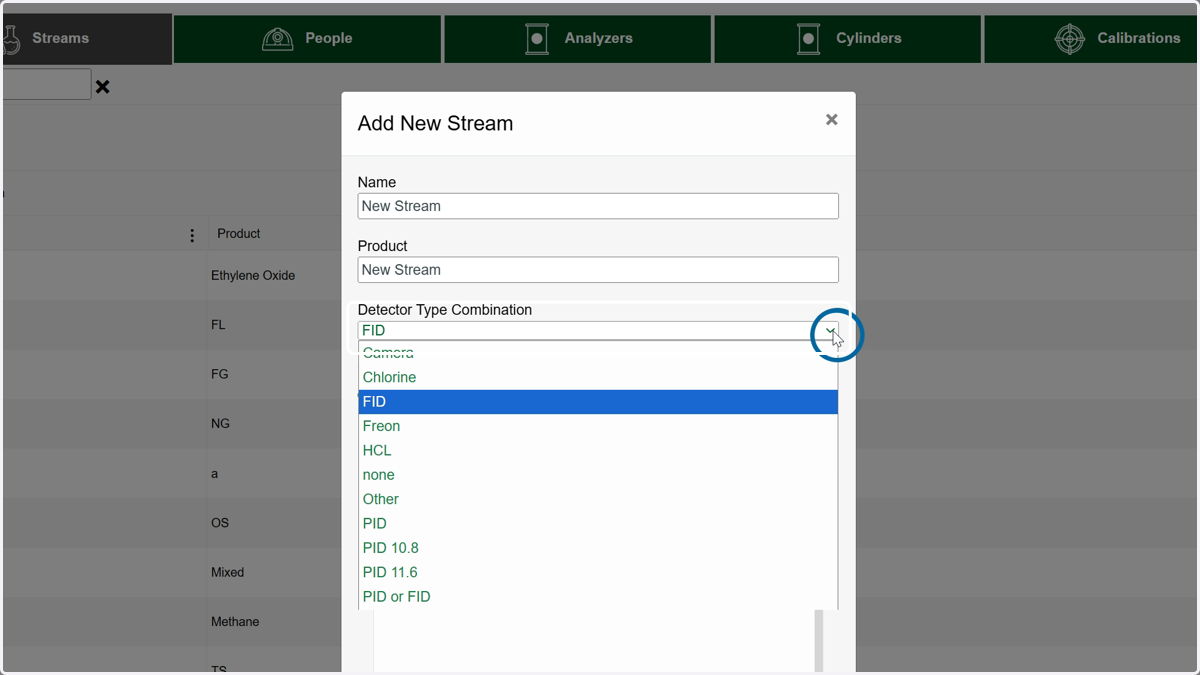Open the Product column three-dot menu
The width and height of the screenshot is (1200, 675).
coord(192,235)
